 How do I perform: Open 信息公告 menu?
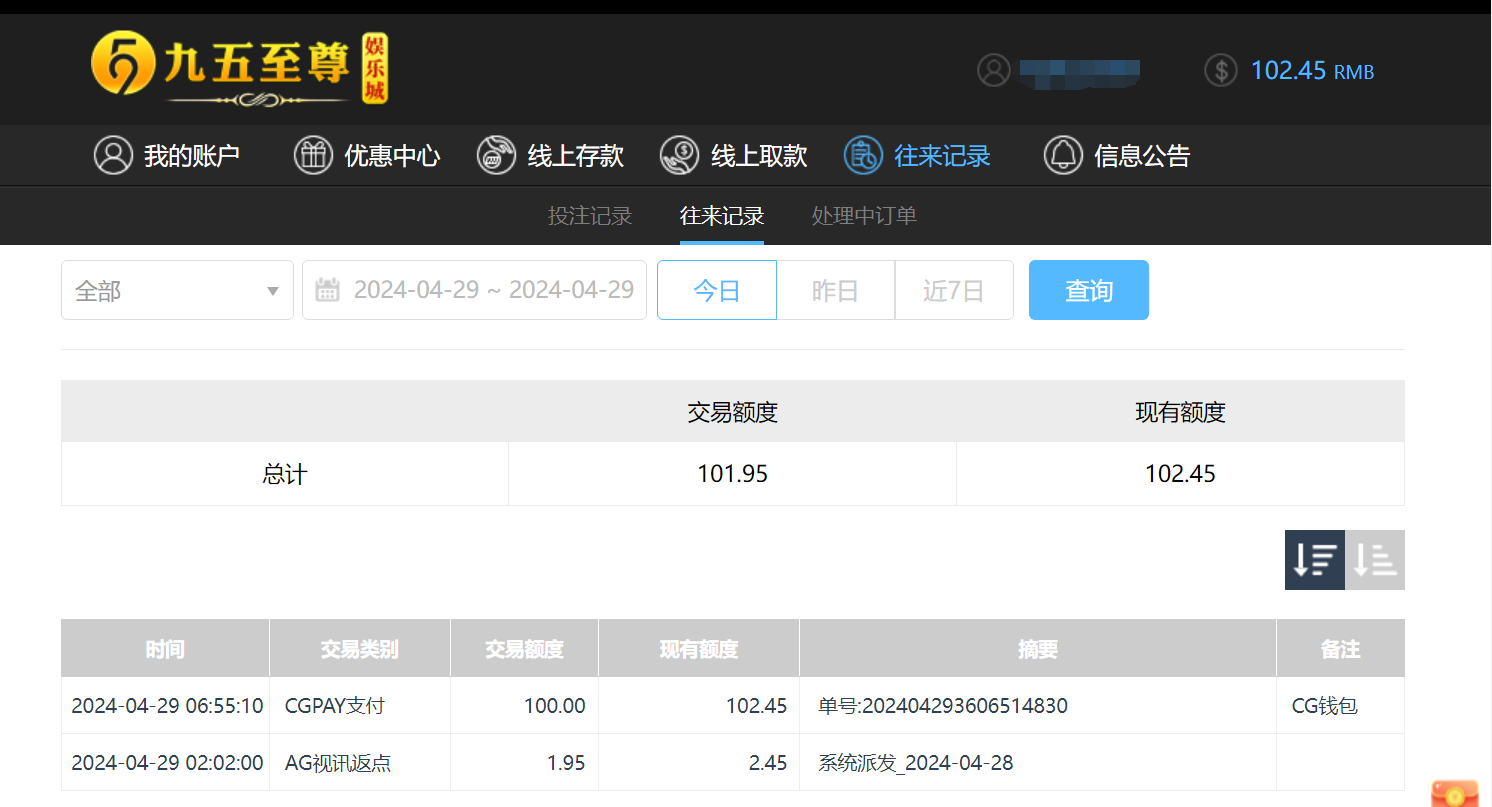click(1142, 155)
